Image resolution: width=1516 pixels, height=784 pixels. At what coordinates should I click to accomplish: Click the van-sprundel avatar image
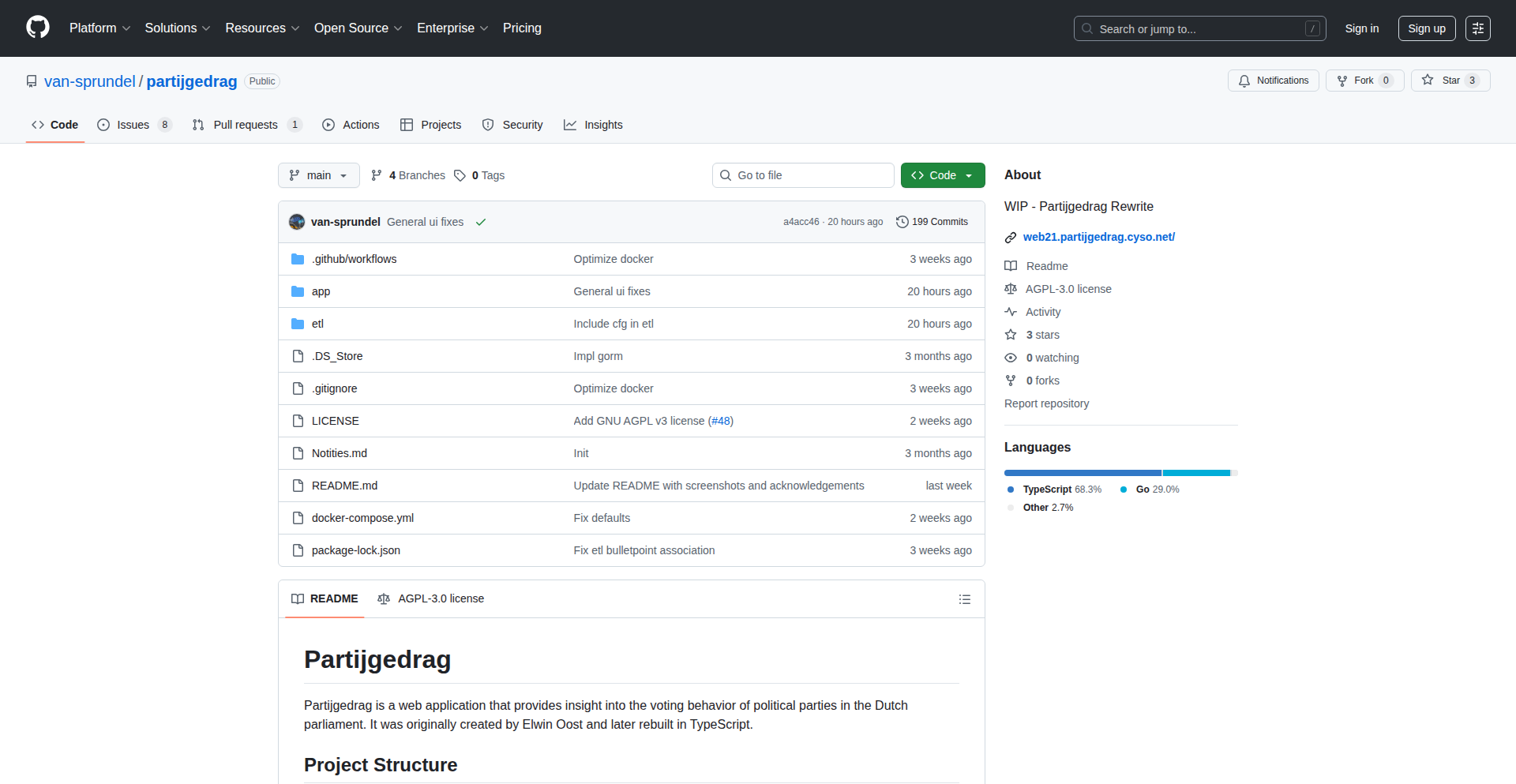pyautogui.click(x=297, y=222)
